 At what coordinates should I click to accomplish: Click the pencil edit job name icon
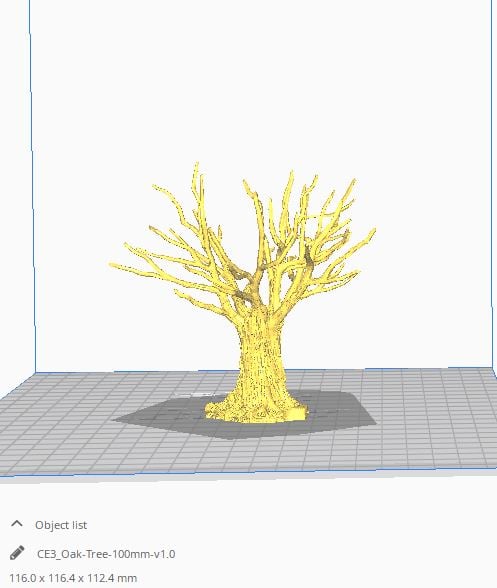tap(17, 553)
